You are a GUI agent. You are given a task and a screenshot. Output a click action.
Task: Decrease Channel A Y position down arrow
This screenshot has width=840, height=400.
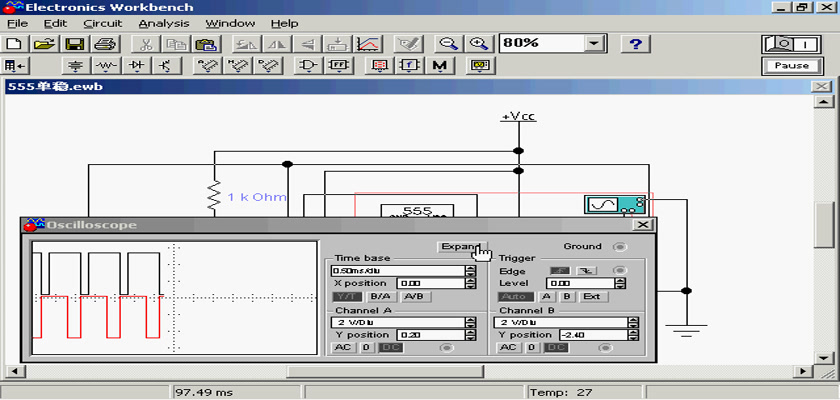471,338
